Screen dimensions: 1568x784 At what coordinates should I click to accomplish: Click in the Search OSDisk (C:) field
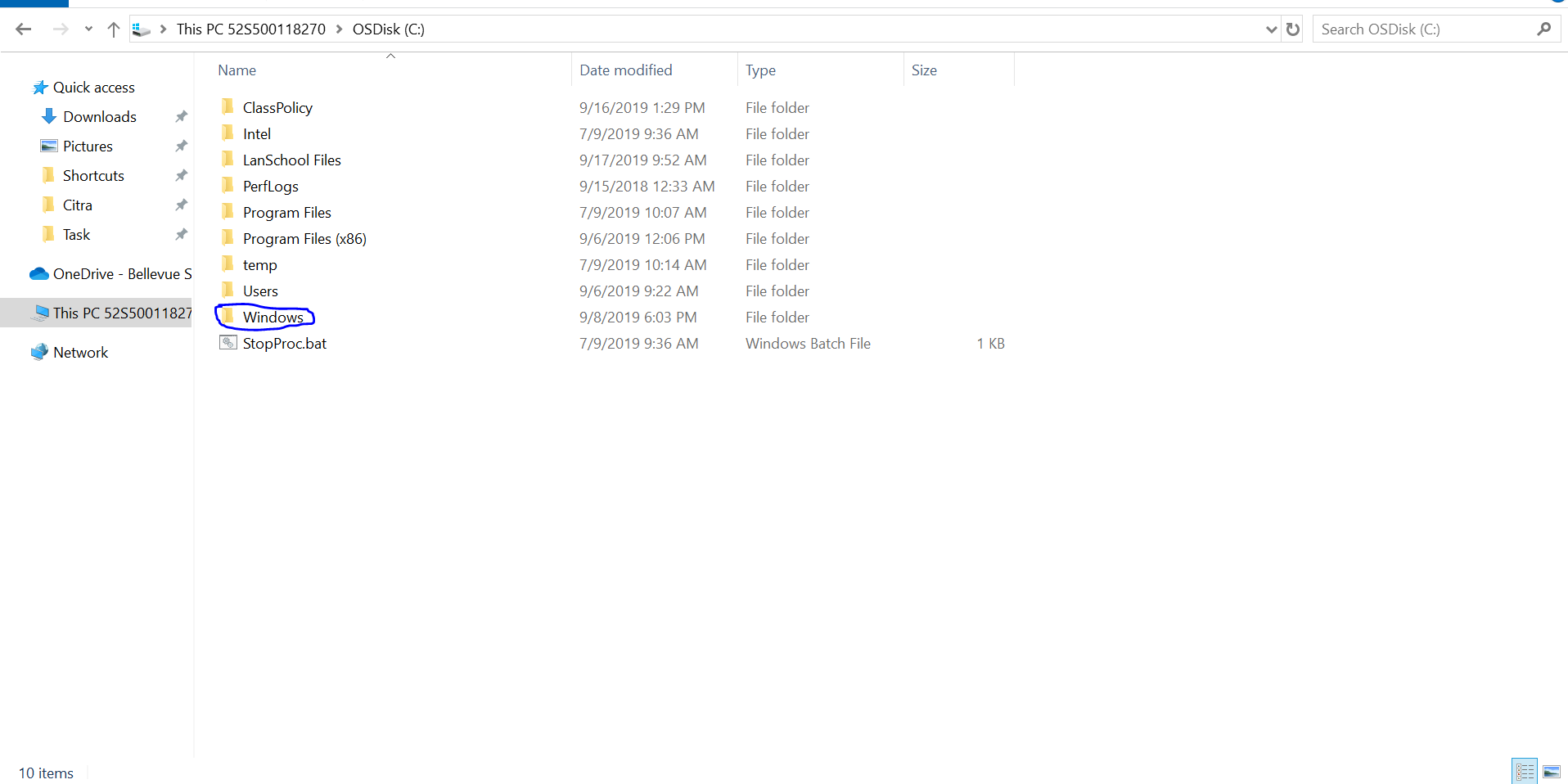1424,29
